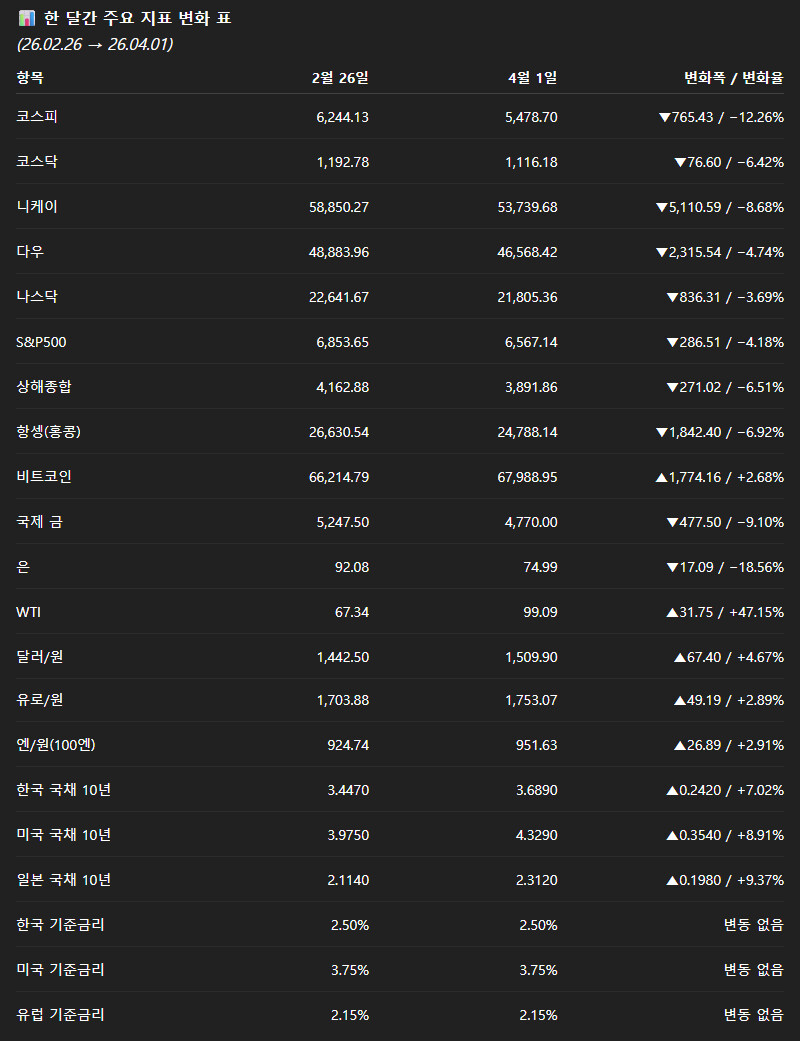800x1041 pixels.
Task: Click the 상해종합 change '▼271.02 / −6.51%'
Action: click(725, 387)
